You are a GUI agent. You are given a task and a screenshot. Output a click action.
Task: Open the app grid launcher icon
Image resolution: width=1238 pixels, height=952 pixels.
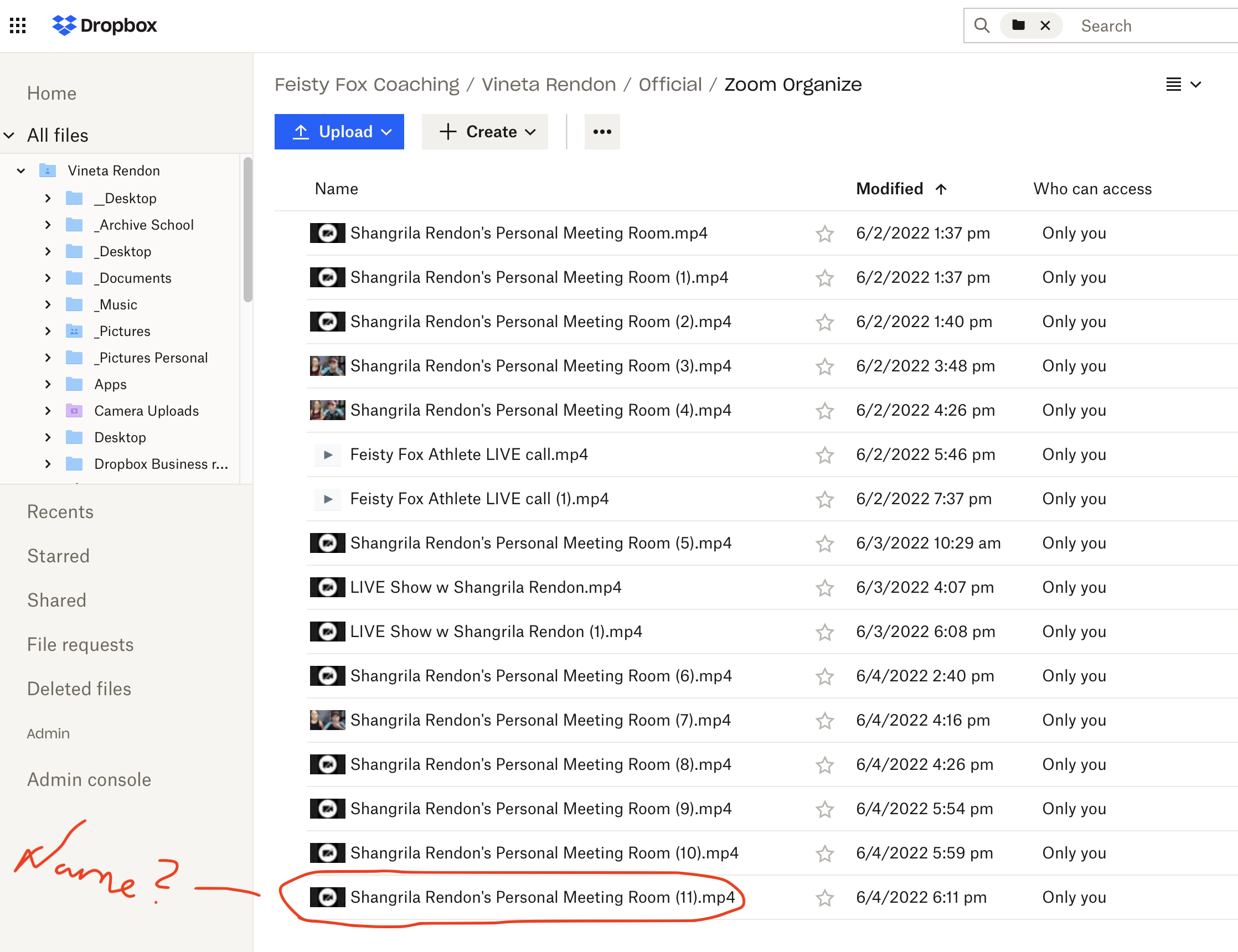(18, 25)
